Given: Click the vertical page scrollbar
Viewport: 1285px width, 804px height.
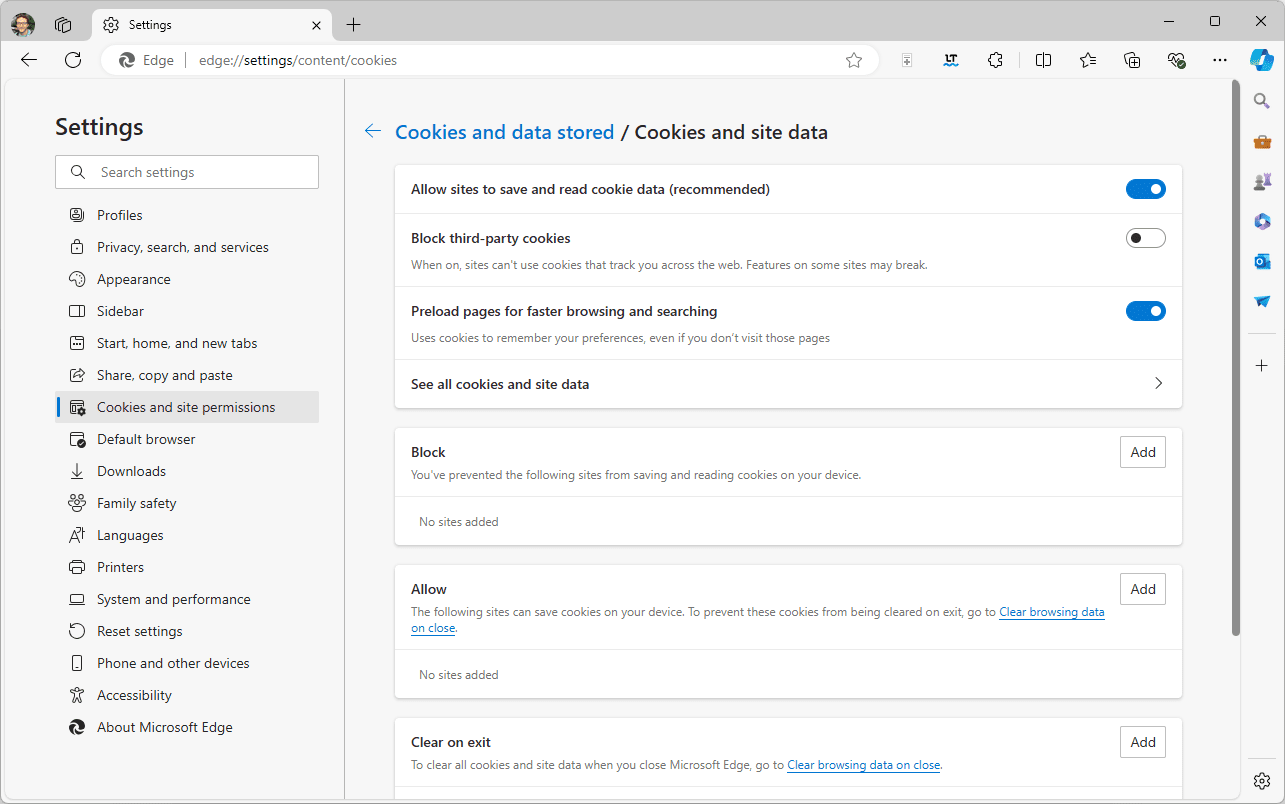Looking at the screenshot, I should coord(1236,358).
